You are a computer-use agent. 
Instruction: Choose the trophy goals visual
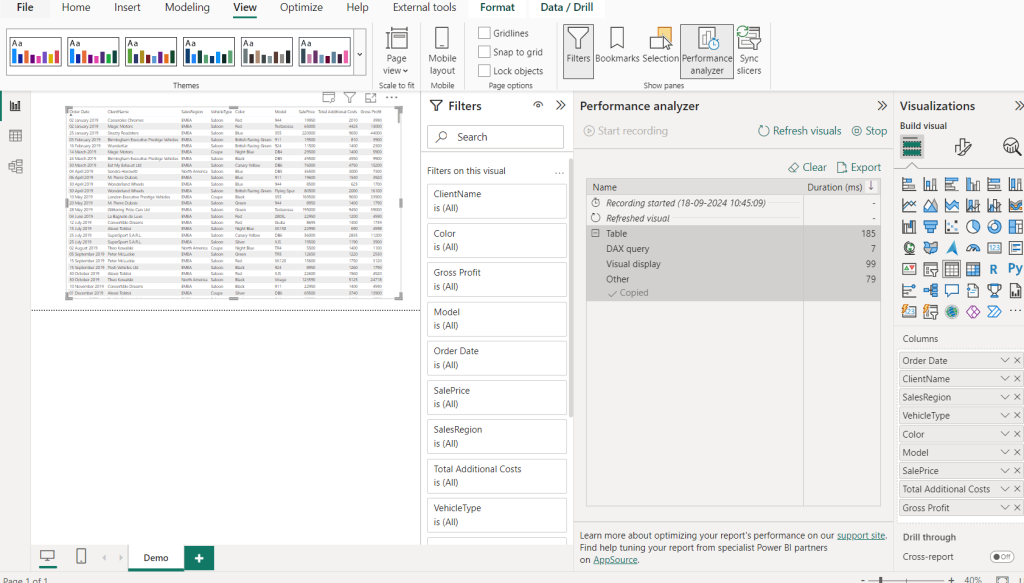(x=994, y=291)
